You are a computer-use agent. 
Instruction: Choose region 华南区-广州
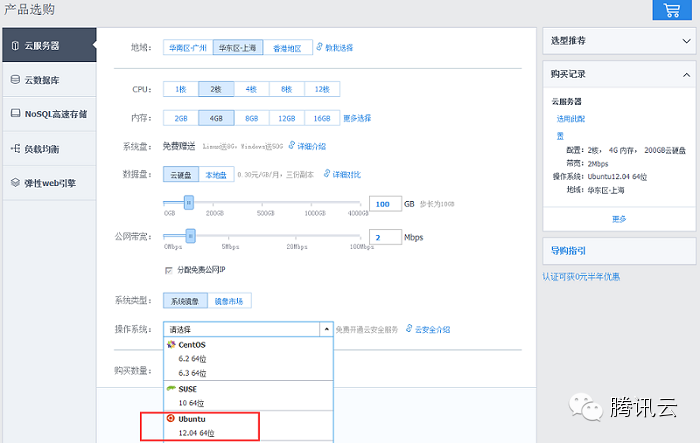pos(188,48)
